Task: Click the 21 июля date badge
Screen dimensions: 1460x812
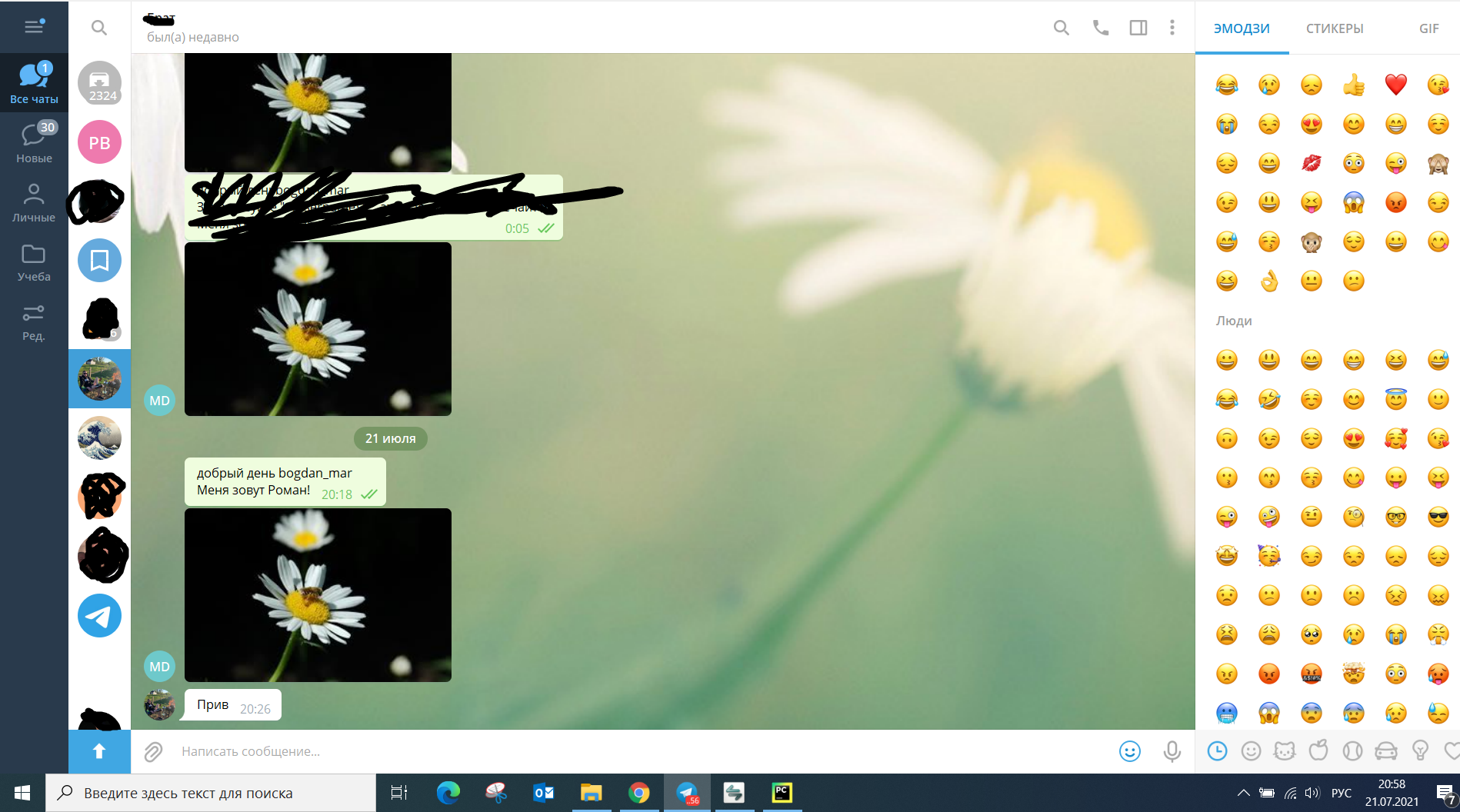Action: 390,438
